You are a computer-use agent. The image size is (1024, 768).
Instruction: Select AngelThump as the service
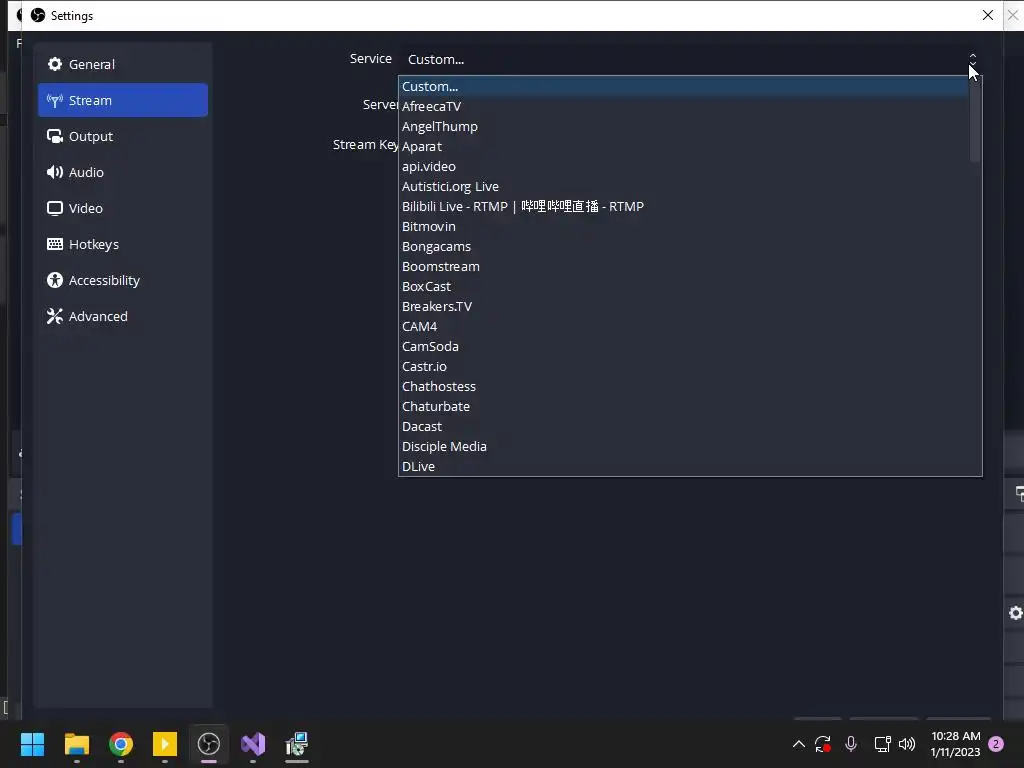[x=684, y=127]
